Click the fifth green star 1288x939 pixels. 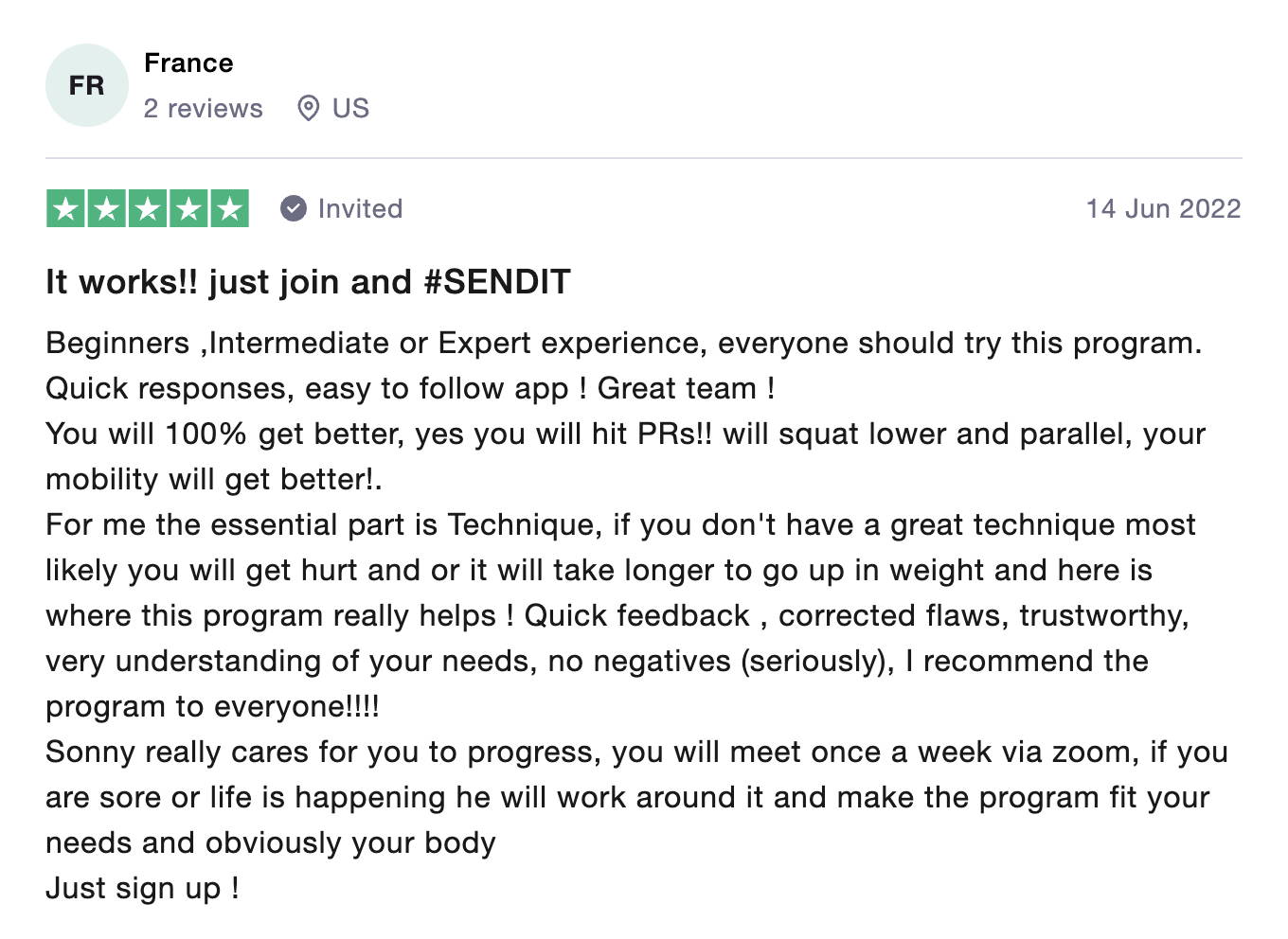click(x=229, y=208)
